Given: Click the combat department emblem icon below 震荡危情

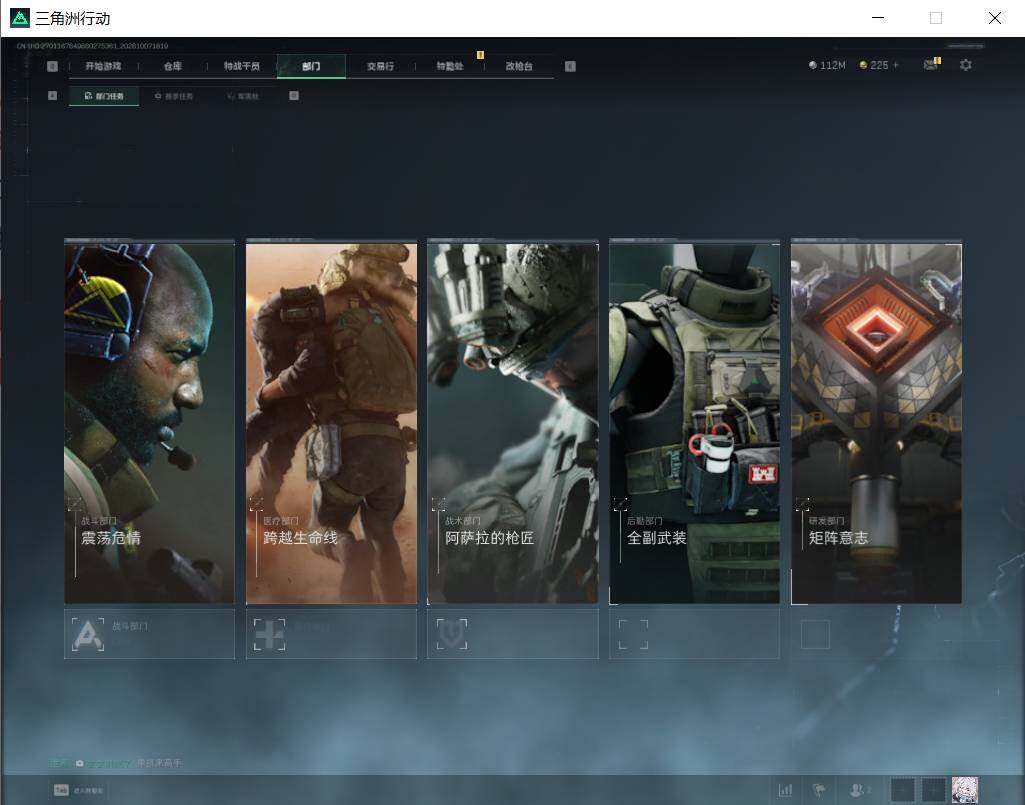Looking at the screenshot, I should [88, 634].
